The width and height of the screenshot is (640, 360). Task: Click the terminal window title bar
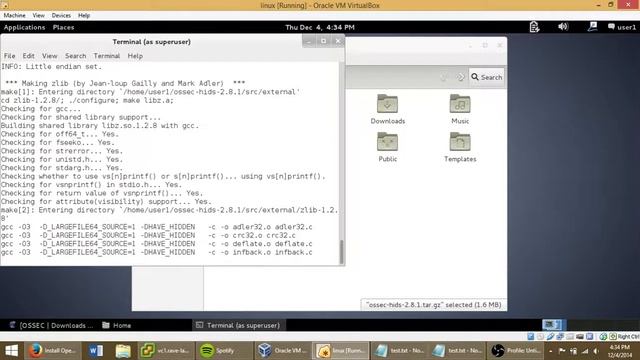tap(151, 42)
